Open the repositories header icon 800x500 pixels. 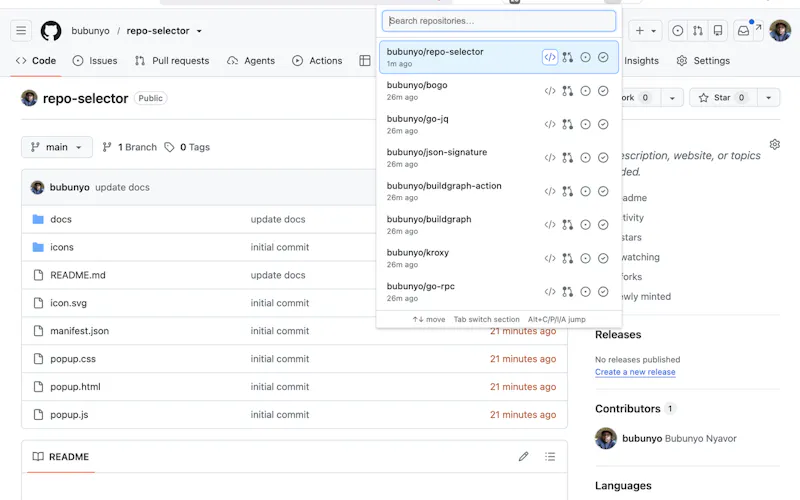[718, 31]
